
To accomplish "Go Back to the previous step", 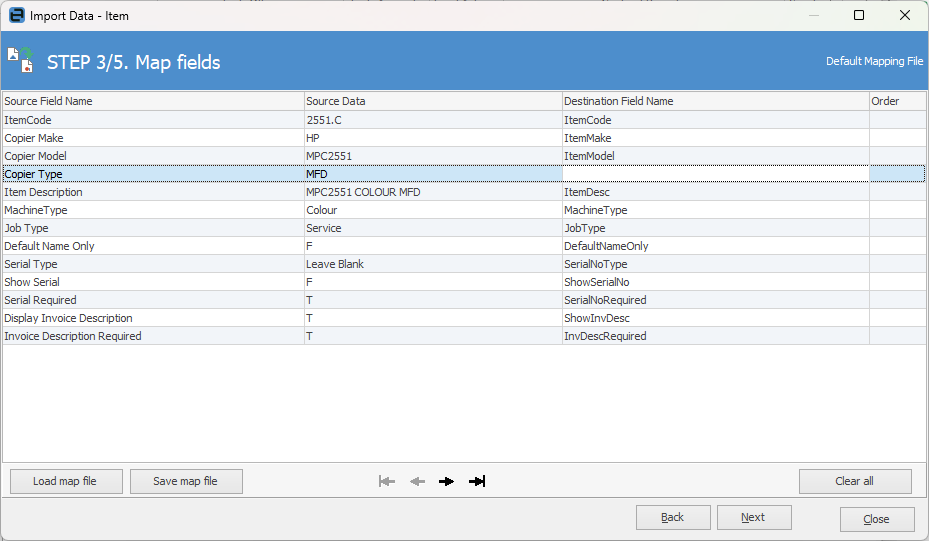I will [673, 517].
